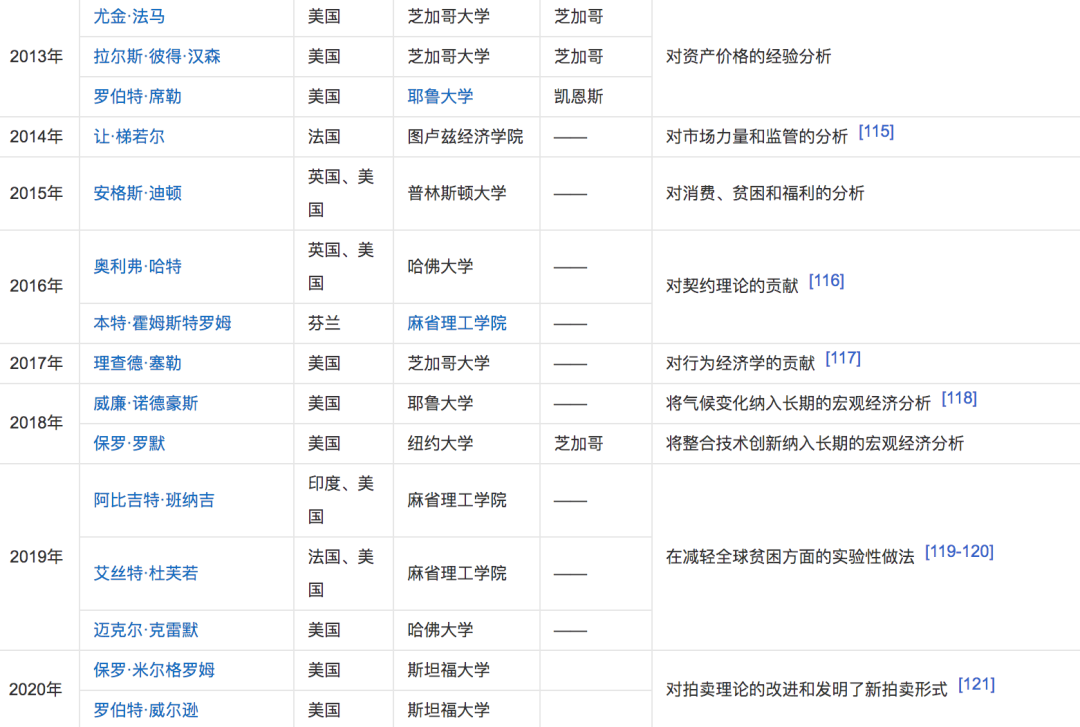Open the 迈克尔·克雷默 link

(146, 630)
